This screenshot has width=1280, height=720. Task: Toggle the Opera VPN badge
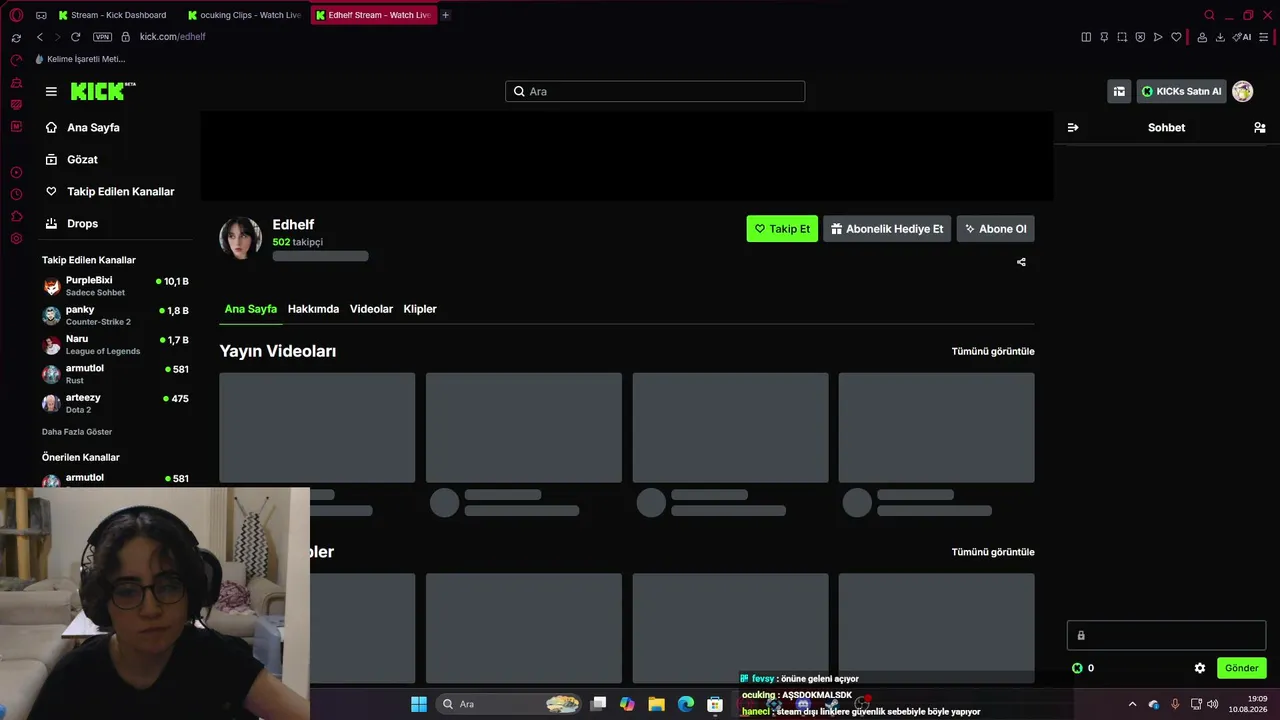102,37
